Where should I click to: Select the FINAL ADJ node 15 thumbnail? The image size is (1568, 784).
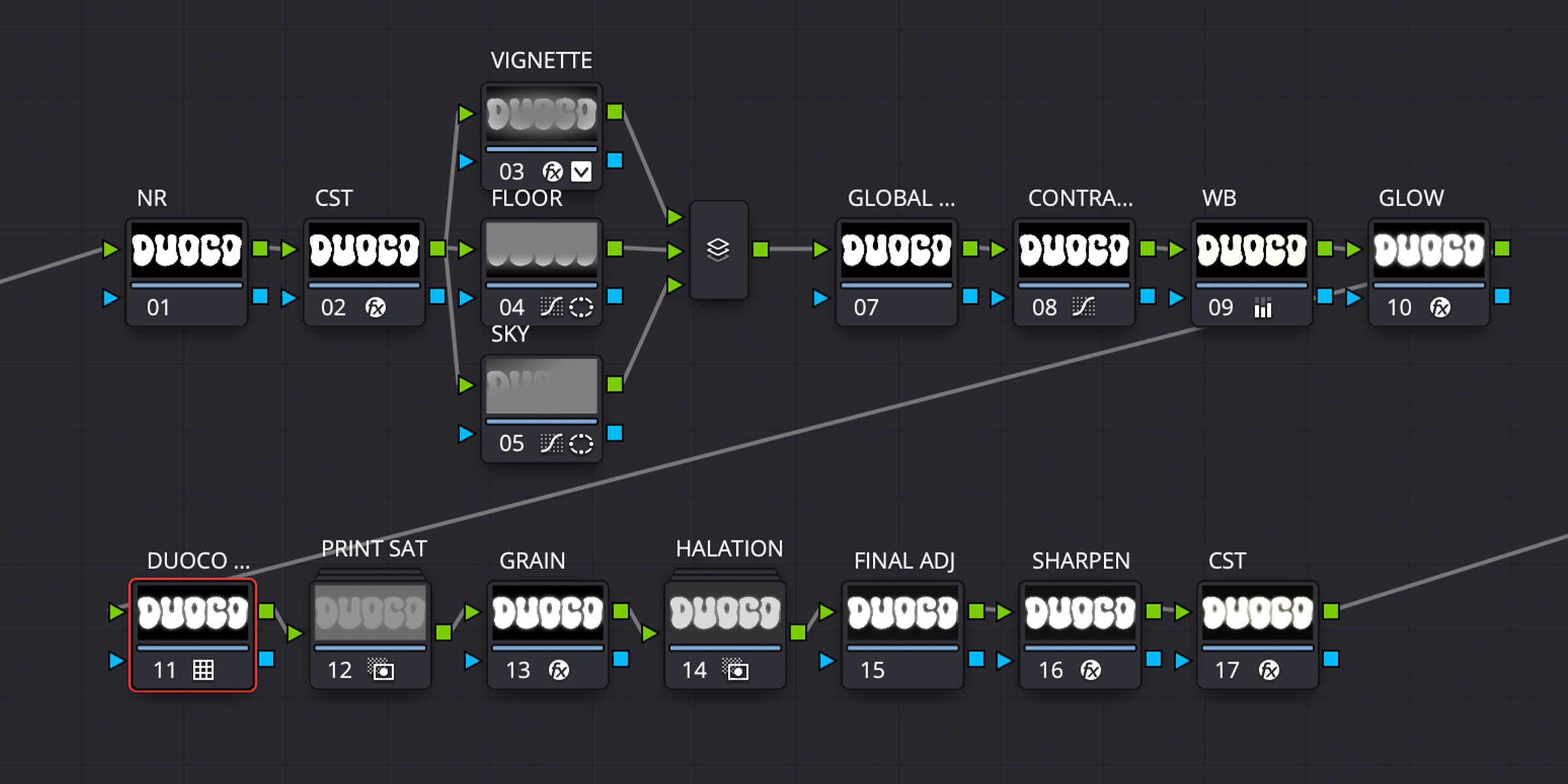pyautogui.click(x=902, y=613)
